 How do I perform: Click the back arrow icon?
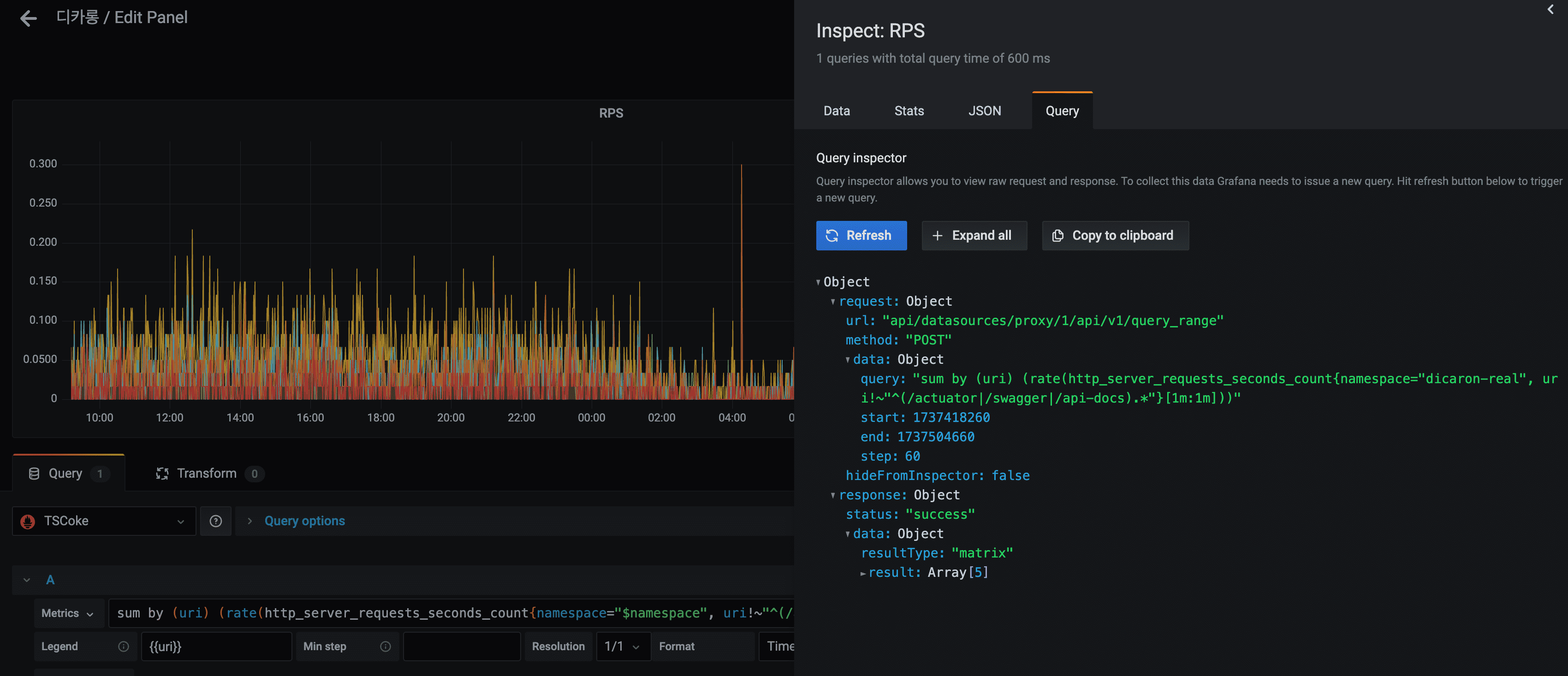coord(28,18)
